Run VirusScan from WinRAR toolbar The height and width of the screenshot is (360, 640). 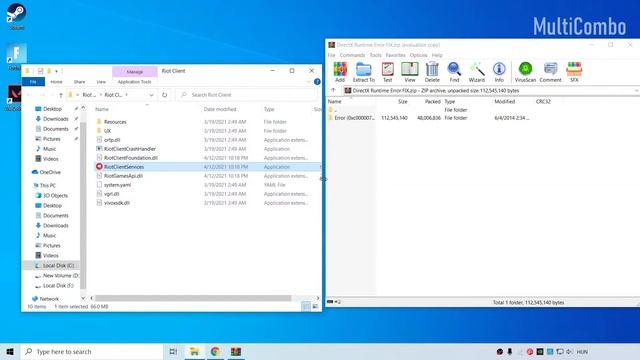click(x=525, y=72)
